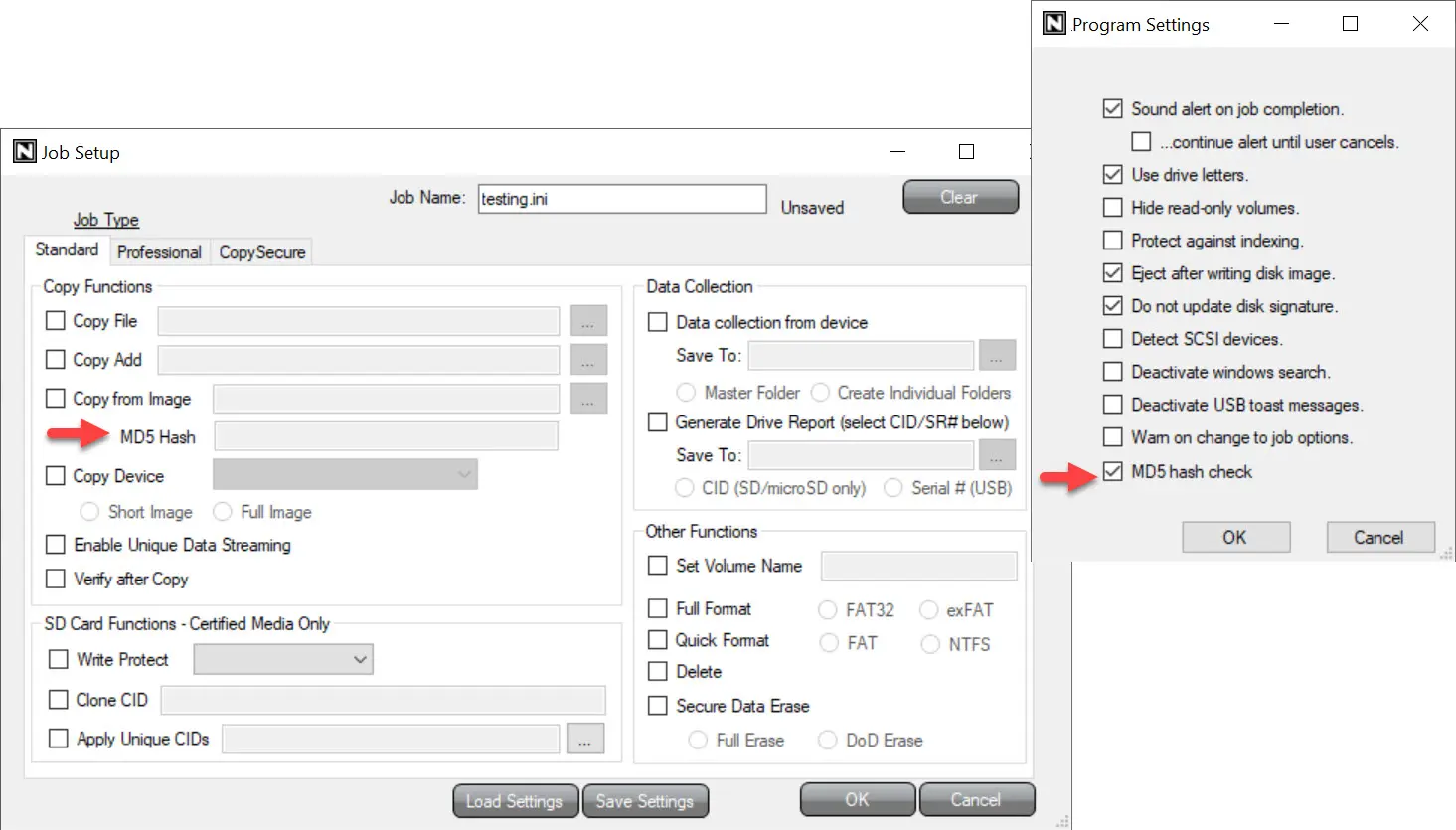Select the exFAT radio button
This screenshot has height=830, width=1456.
pyautogui.click(x=929, y=609)
